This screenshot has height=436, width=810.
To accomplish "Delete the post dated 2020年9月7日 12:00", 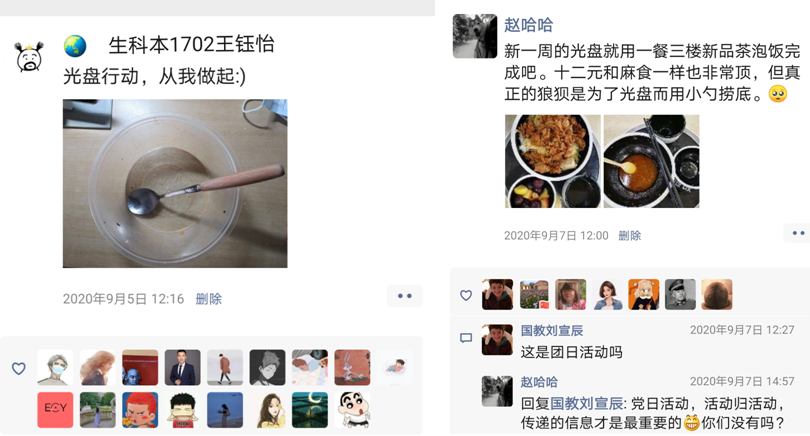I will coord(630,236).
